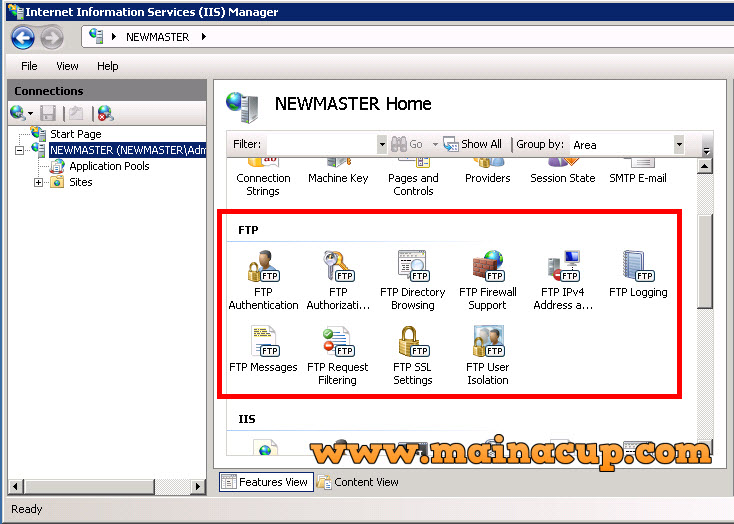Image resolution: width=734 pixels, height=524 pixels.
Task: Open FTP Authorization Rules feature
Action: tap(338, 280)
